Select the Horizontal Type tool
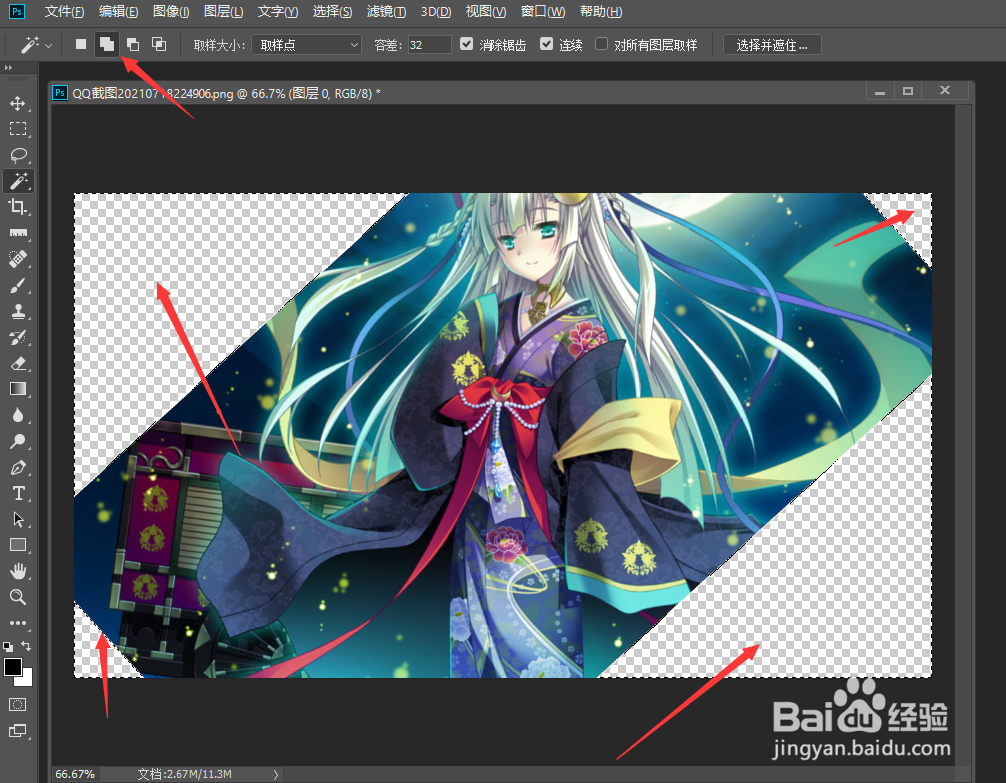 pyautogui.click(x=18, y=493)
